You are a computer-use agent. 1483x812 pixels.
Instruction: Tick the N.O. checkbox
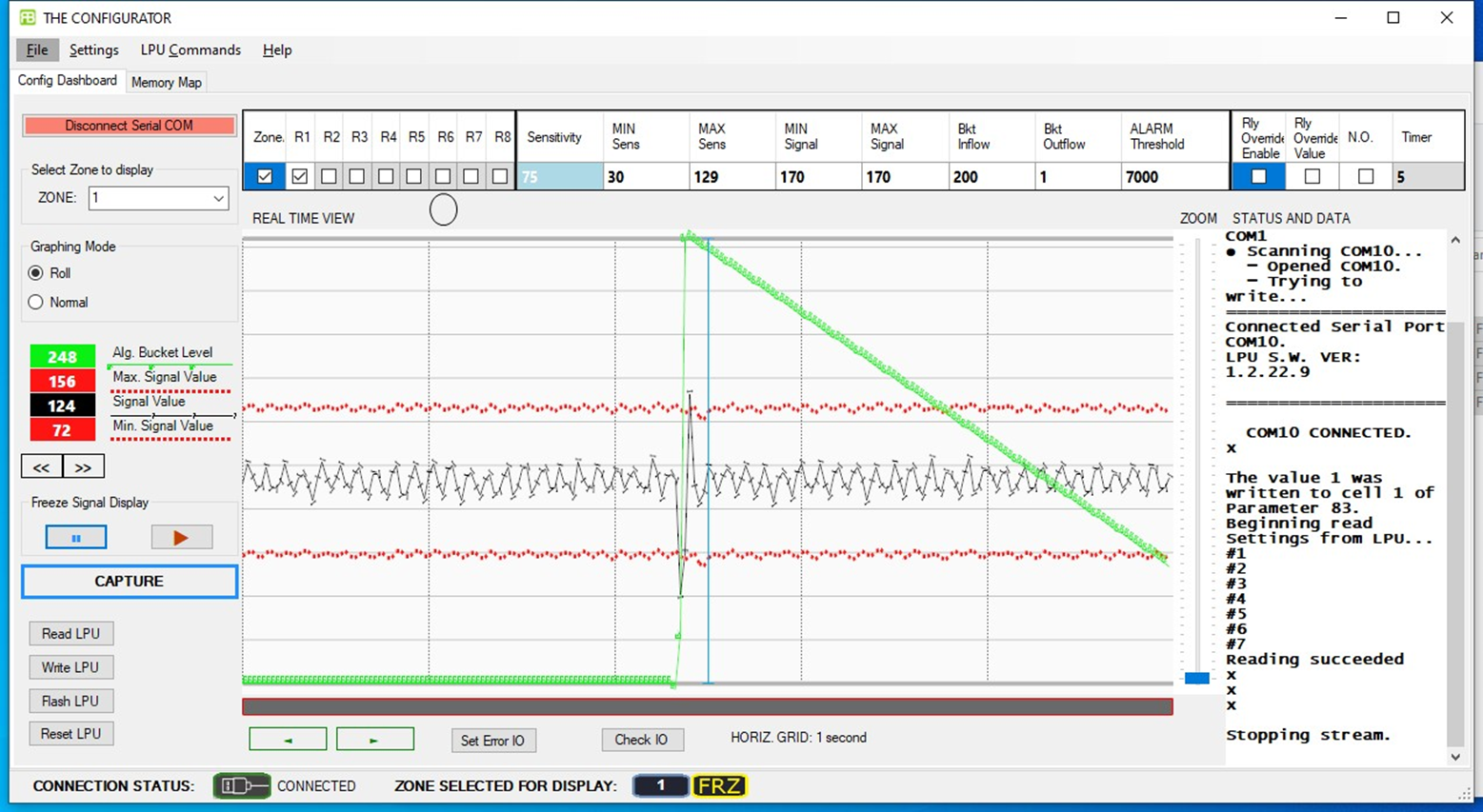pos(1366,176)
